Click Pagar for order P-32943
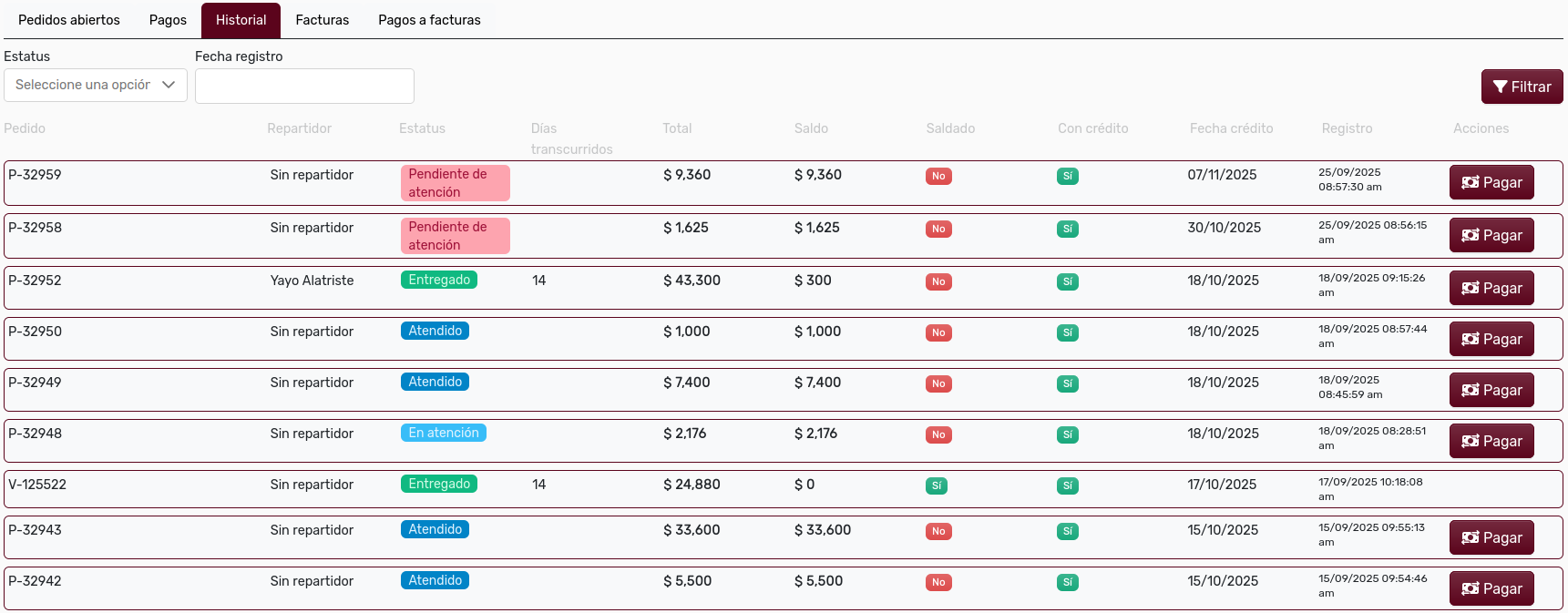Image resolution: width=1568 pixels, height=613 pixels. (1491, 537)
